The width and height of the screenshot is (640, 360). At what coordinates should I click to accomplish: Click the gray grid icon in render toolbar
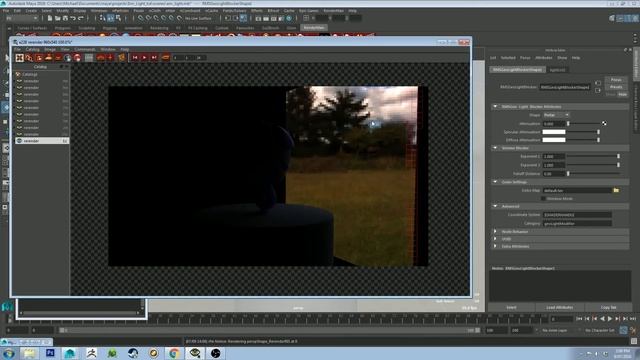coord(89,58)
